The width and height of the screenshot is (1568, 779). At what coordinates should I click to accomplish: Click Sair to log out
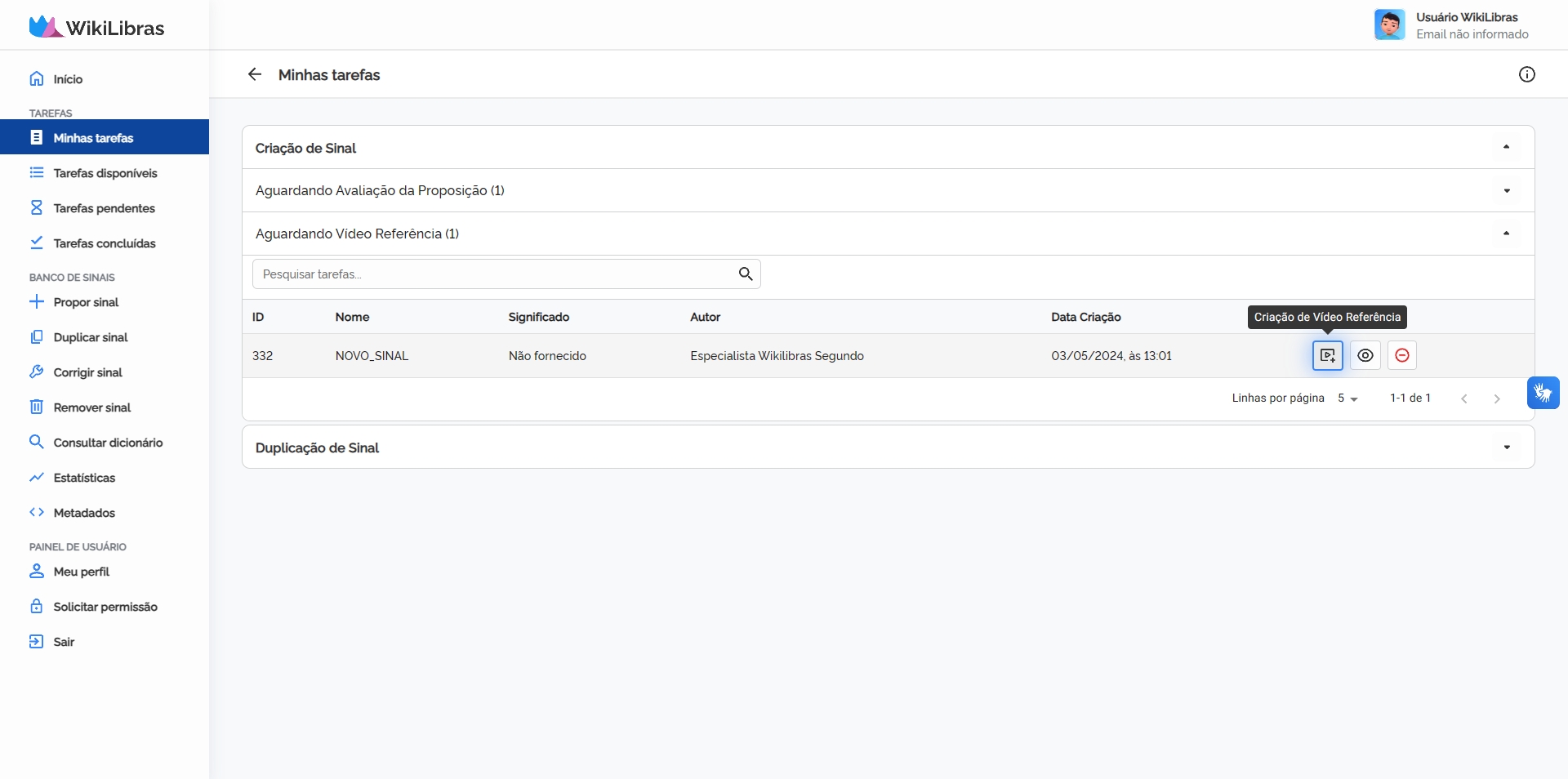coord(64,642)
